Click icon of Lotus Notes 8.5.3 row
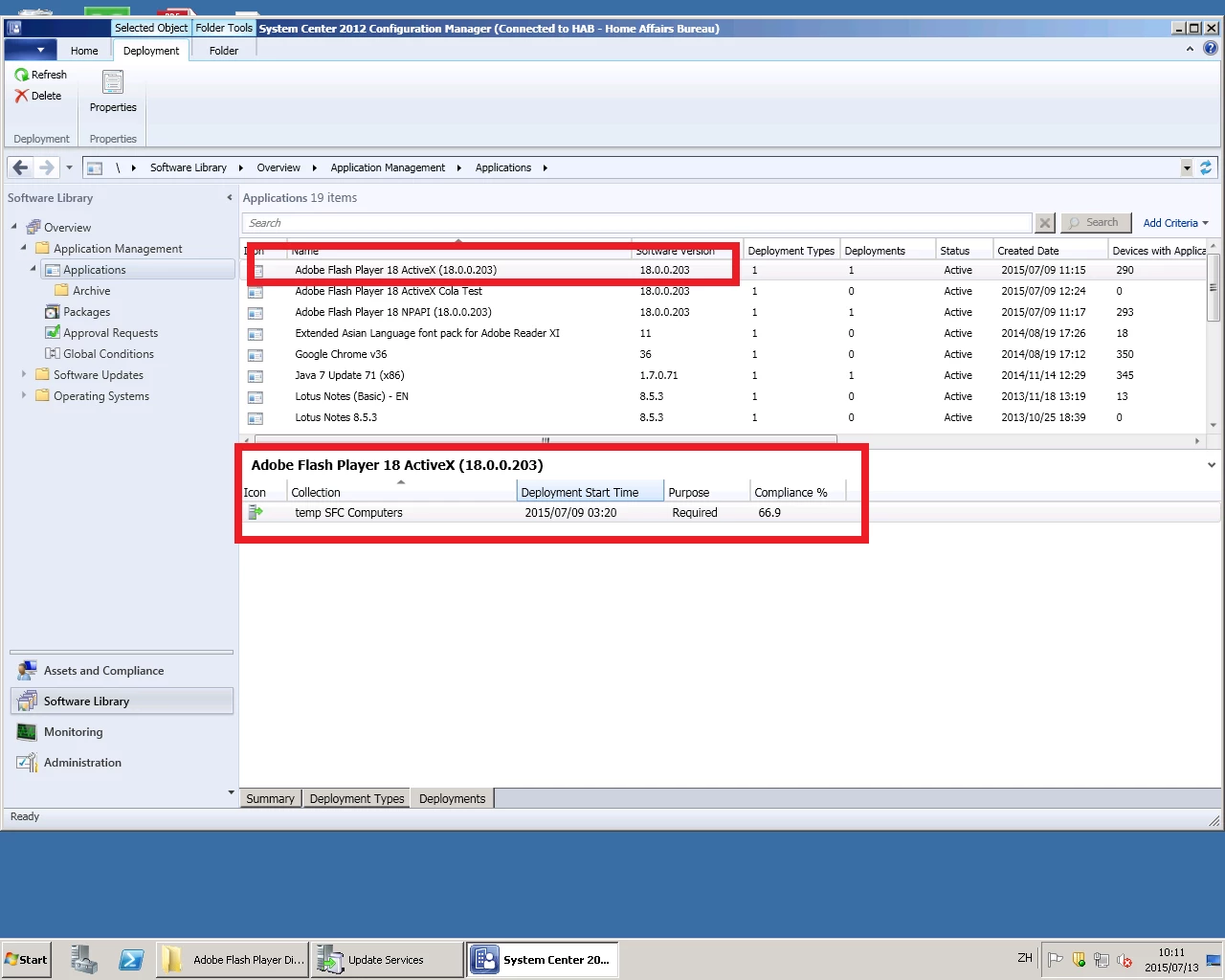The width and height of the screenshot is (1225, 980). (256, 418)
